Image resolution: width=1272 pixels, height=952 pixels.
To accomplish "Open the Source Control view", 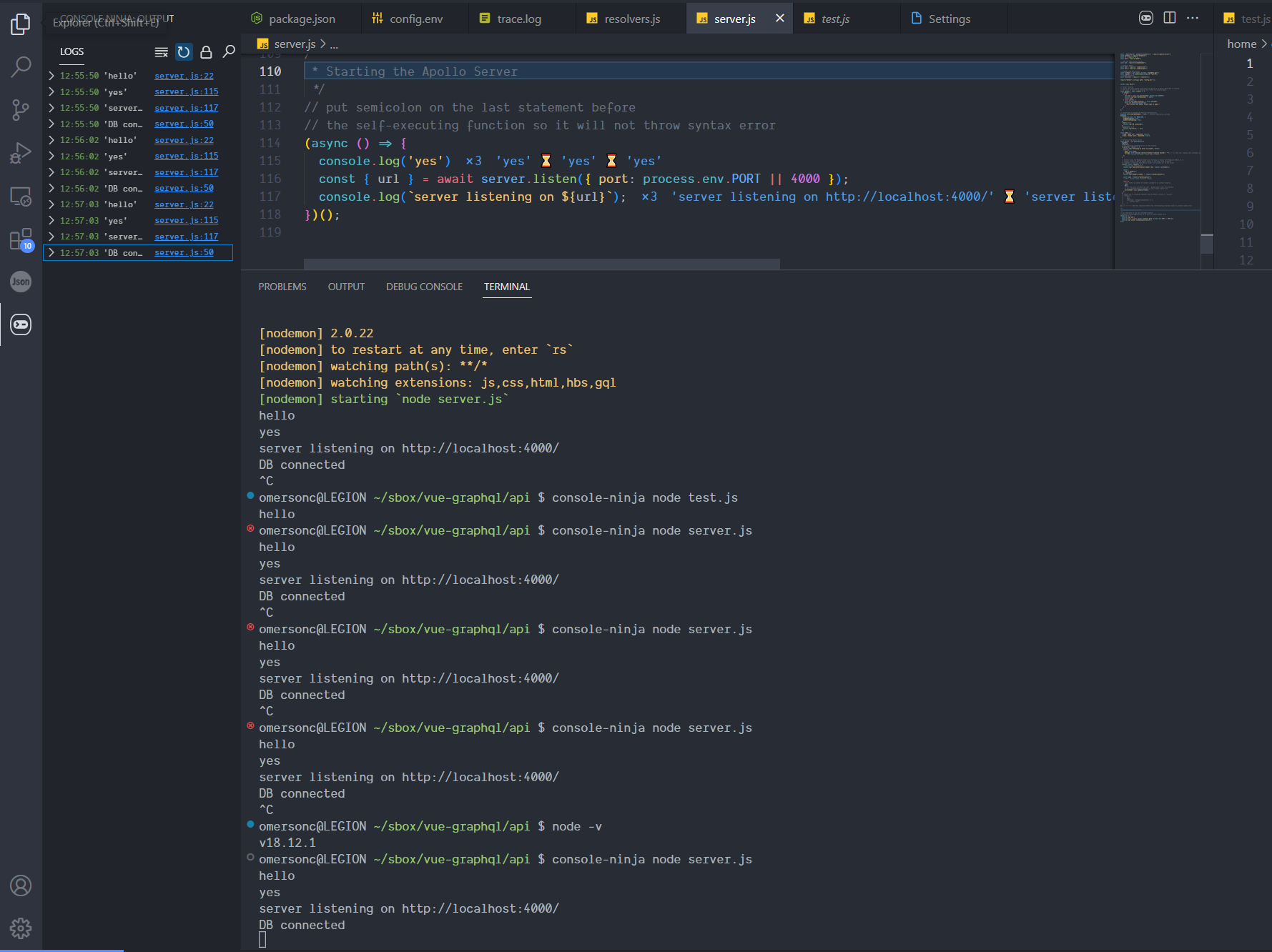I will tap(21, 109).
